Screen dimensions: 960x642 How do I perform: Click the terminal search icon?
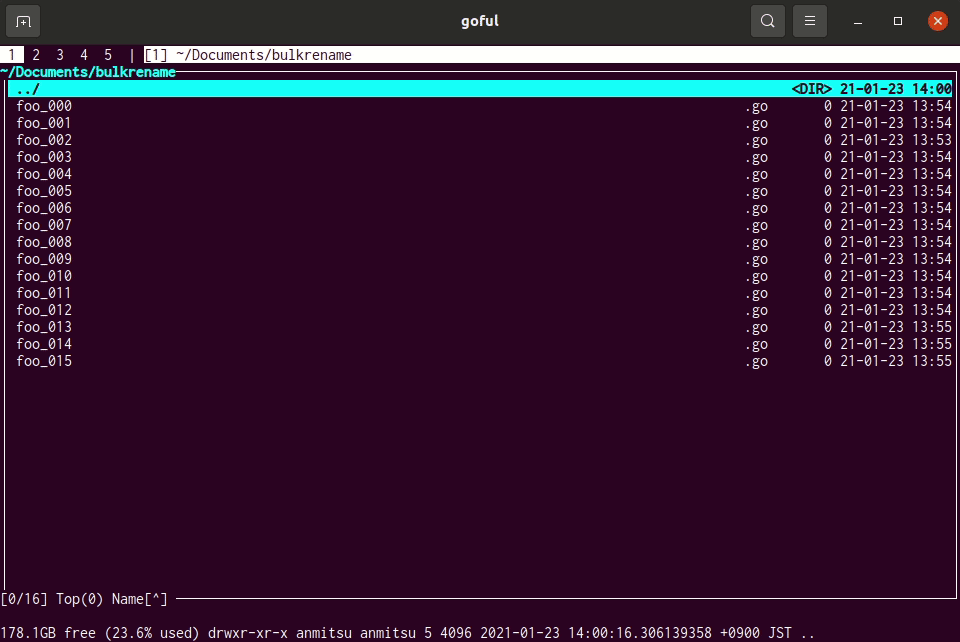tap(768, 21)
